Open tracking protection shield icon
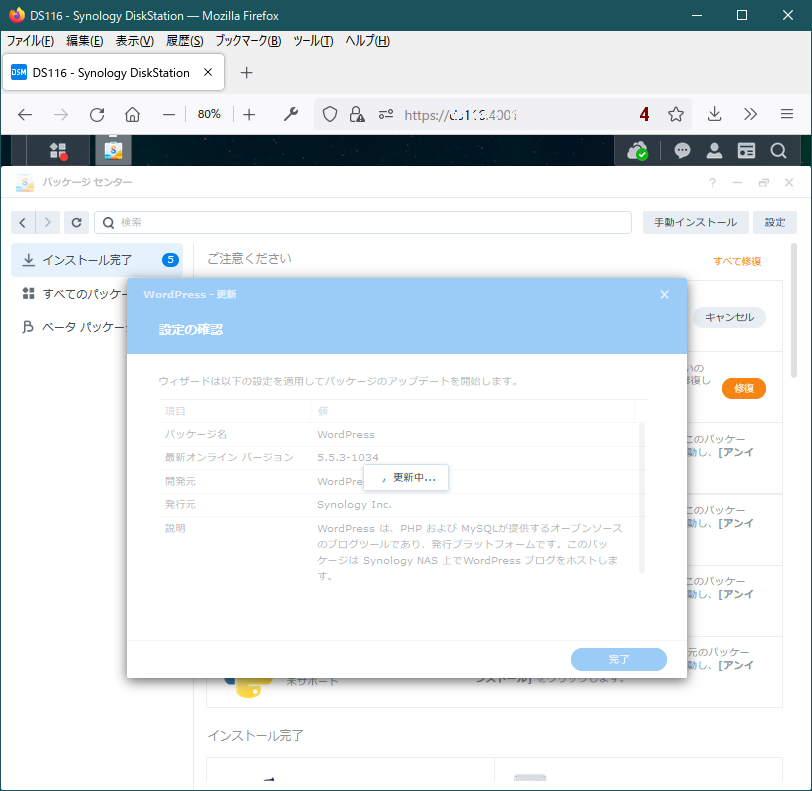The image size is (812, 791). (330, 114)
